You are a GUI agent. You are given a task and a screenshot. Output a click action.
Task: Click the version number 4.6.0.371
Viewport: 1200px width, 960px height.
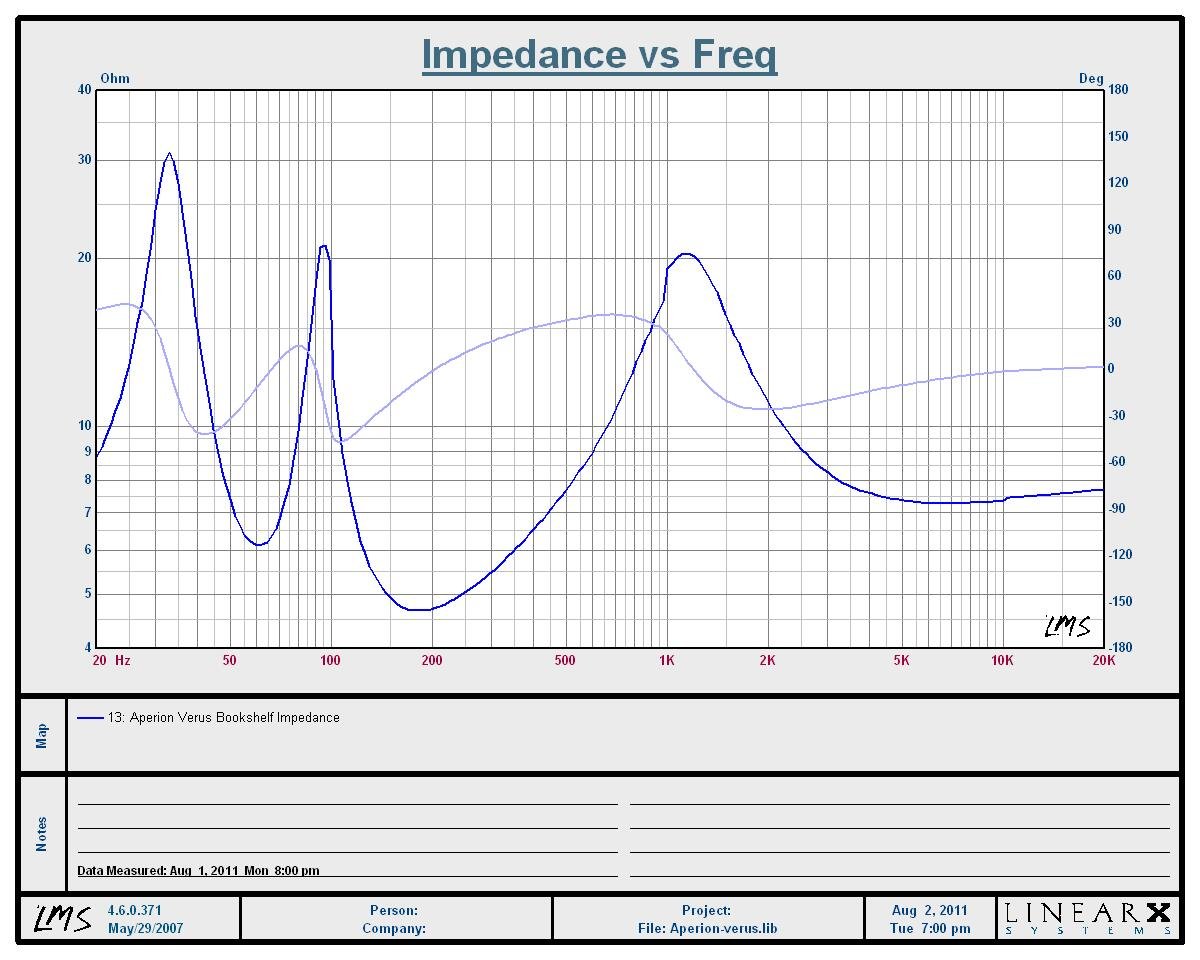(x=135, y=910)
